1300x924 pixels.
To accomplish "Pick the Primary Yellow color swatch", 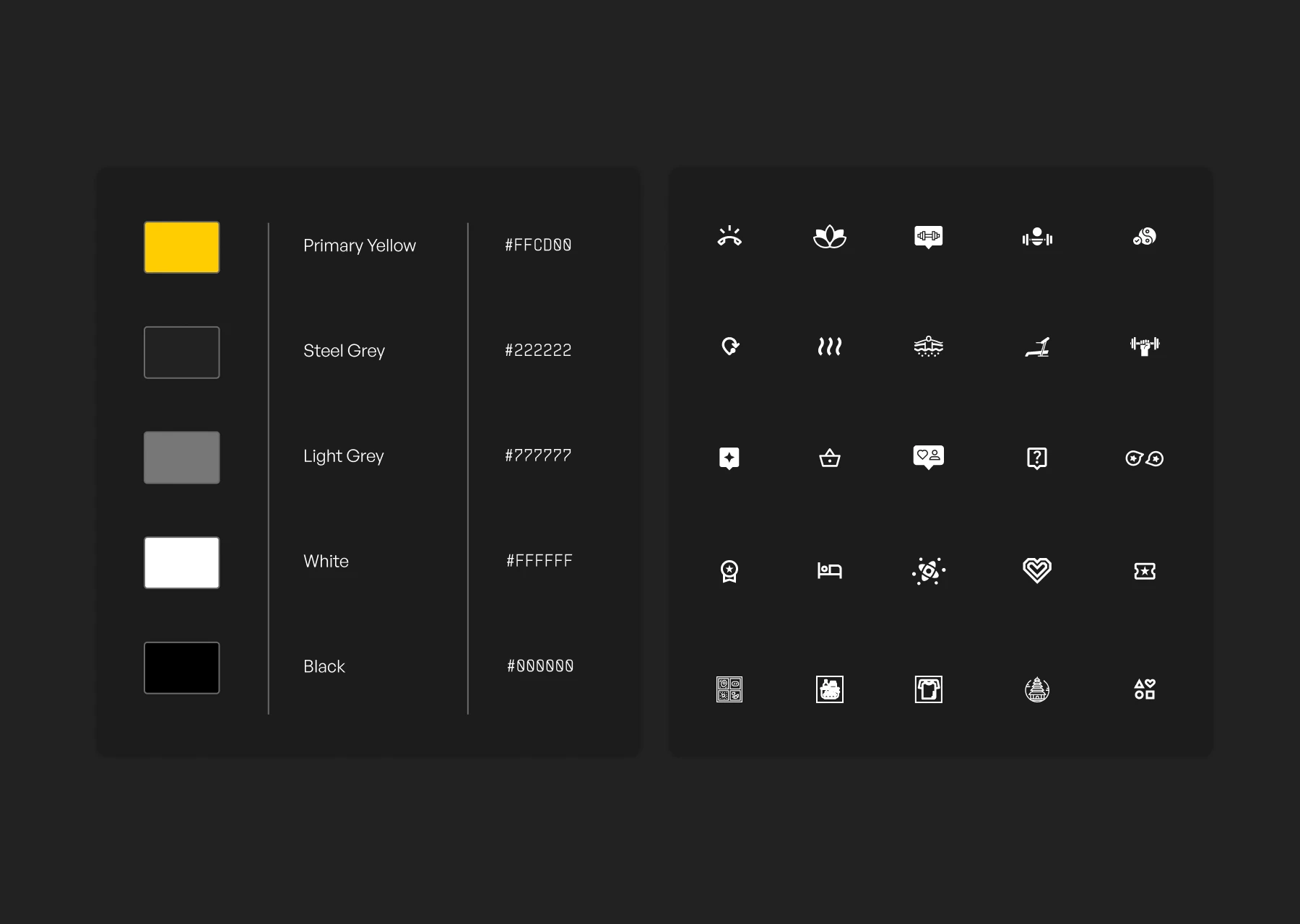I will coord(182,247).
